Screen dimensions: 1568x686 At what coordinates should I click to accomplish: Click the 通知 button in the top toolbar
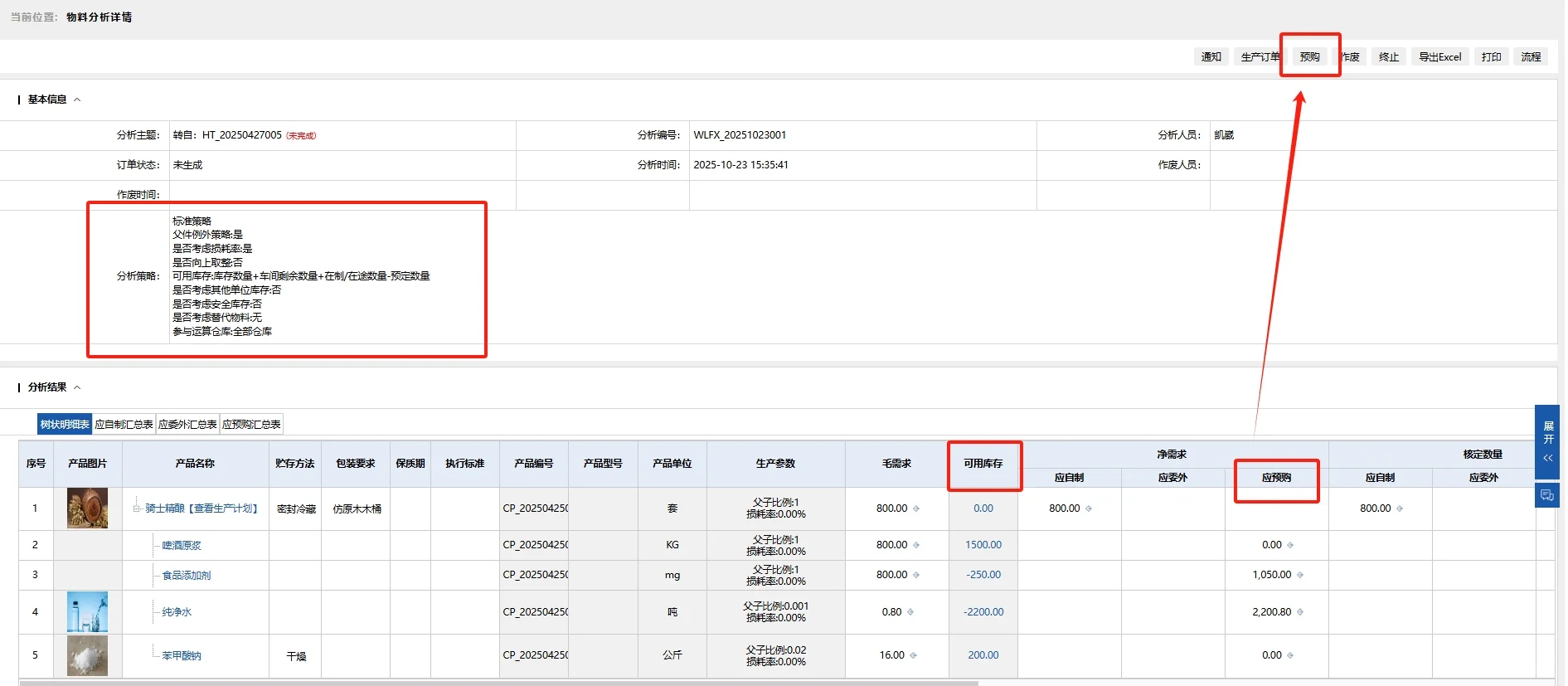click(1211, 57)
